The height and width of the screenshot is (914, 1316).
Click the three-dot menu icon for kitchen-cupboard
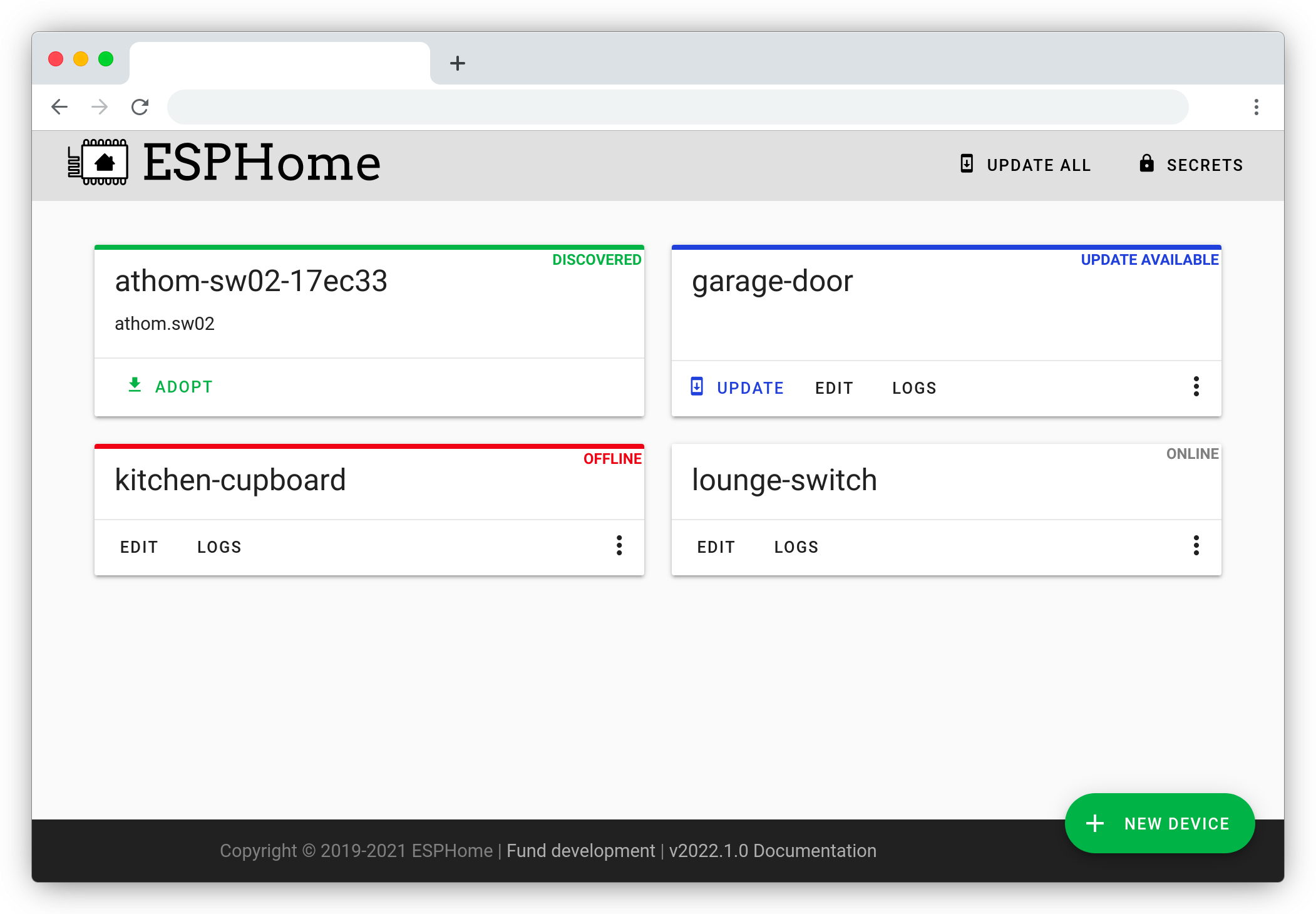[x=619, y=545]
